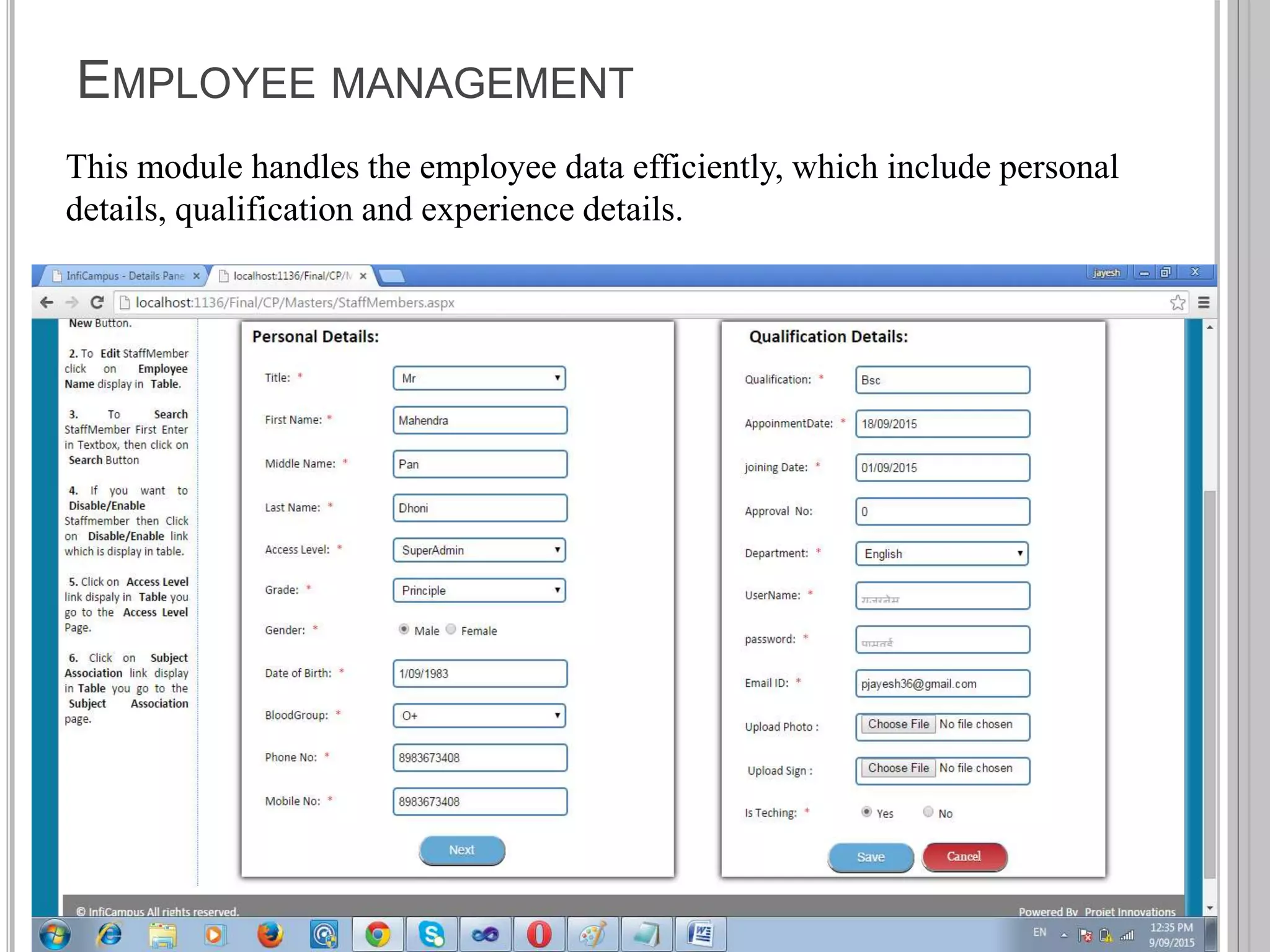Click the red Cancel button
The width and height of the screenshot is (1270, 952).
click(964, 857)
